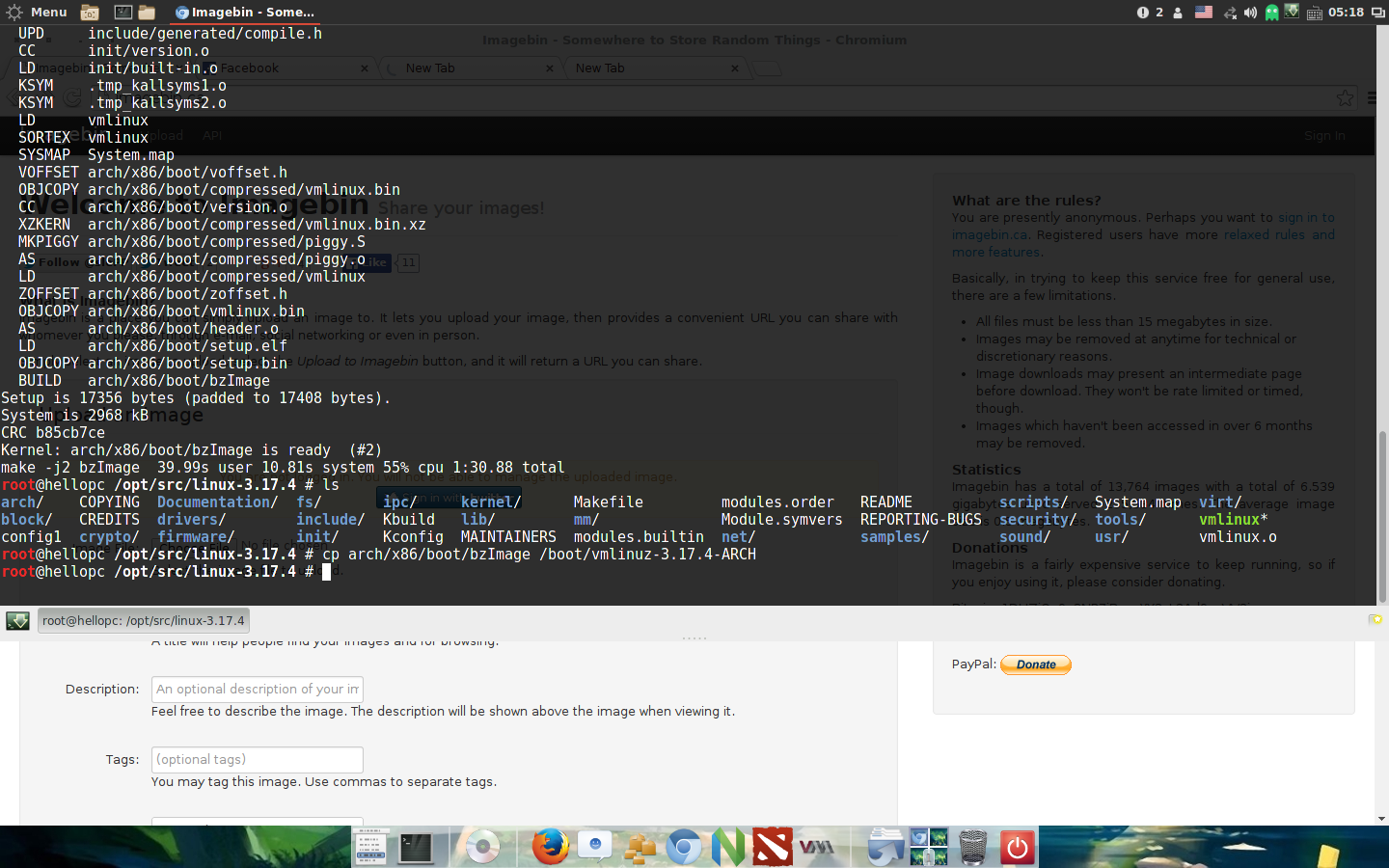Select the Imagebin Chromium window in taskbar
The width and height of the screenshot is (1389, 868).
tap(245, 13)
